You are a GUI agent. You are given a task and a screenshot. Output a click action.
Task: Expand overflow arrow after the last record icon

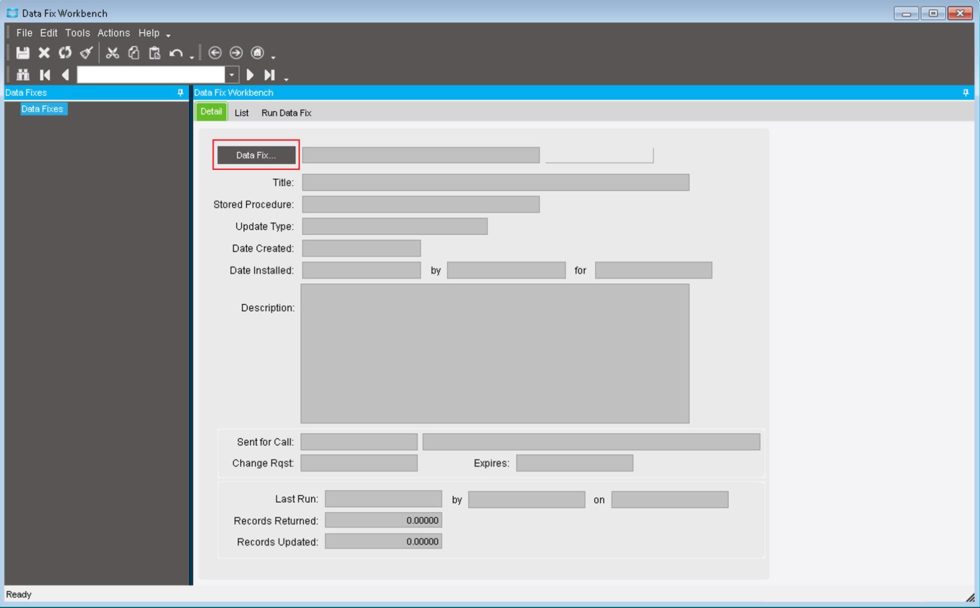[286, 79]
